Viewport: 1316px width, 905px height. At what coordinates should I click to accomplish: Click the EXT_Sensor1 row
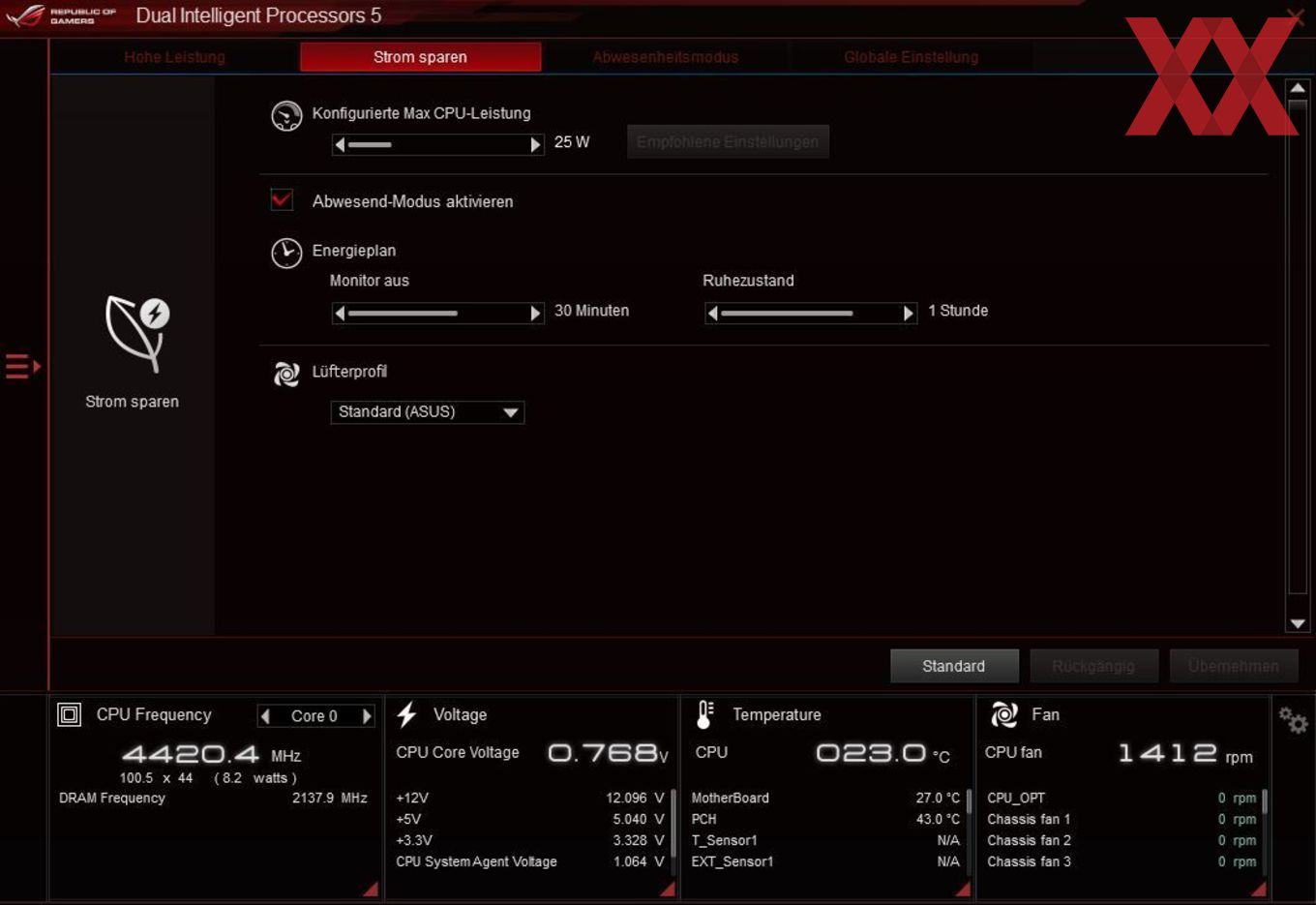tap(826, 861)
